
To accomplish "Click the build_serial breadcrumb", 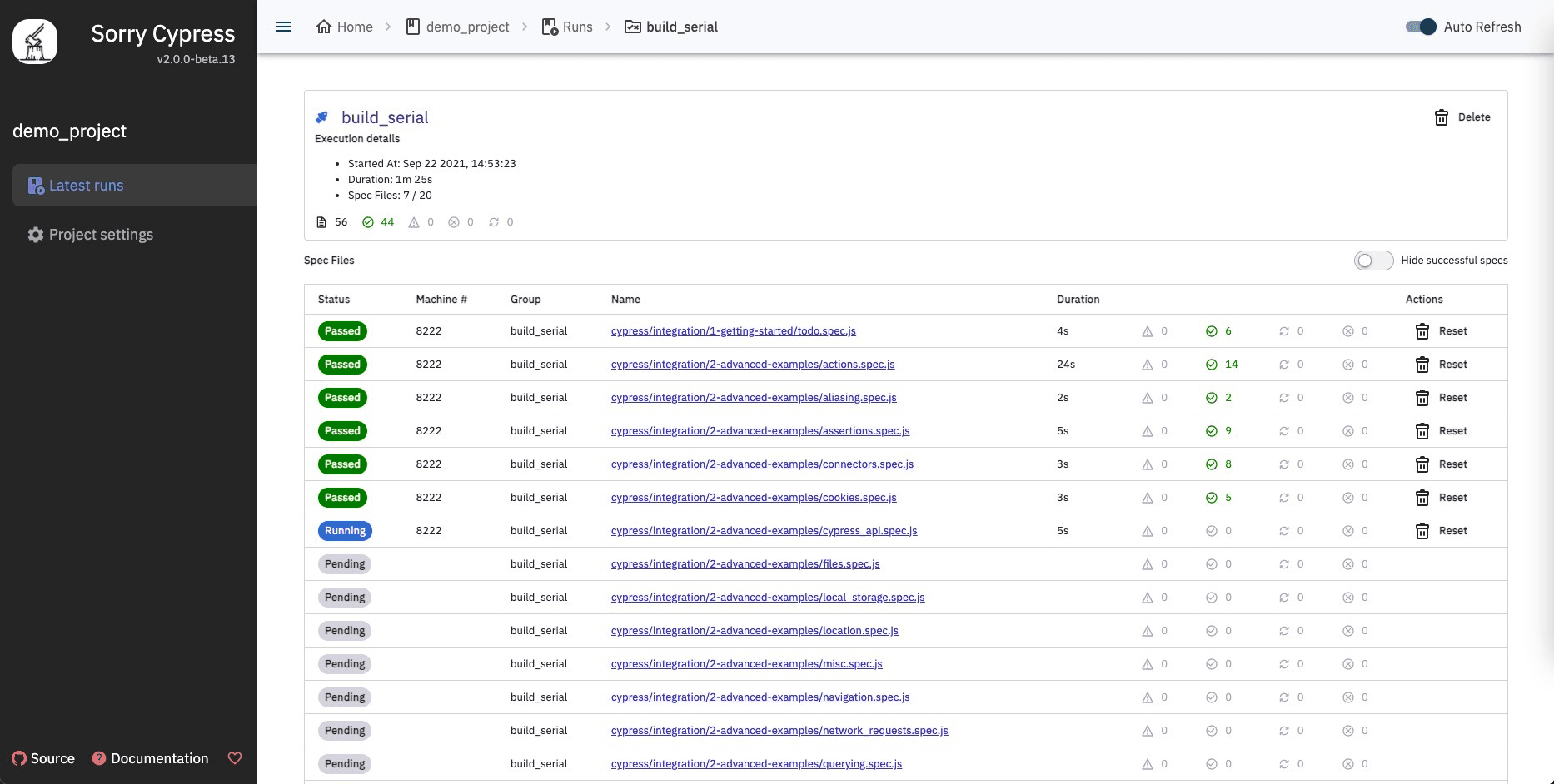I will pos(671,27).
